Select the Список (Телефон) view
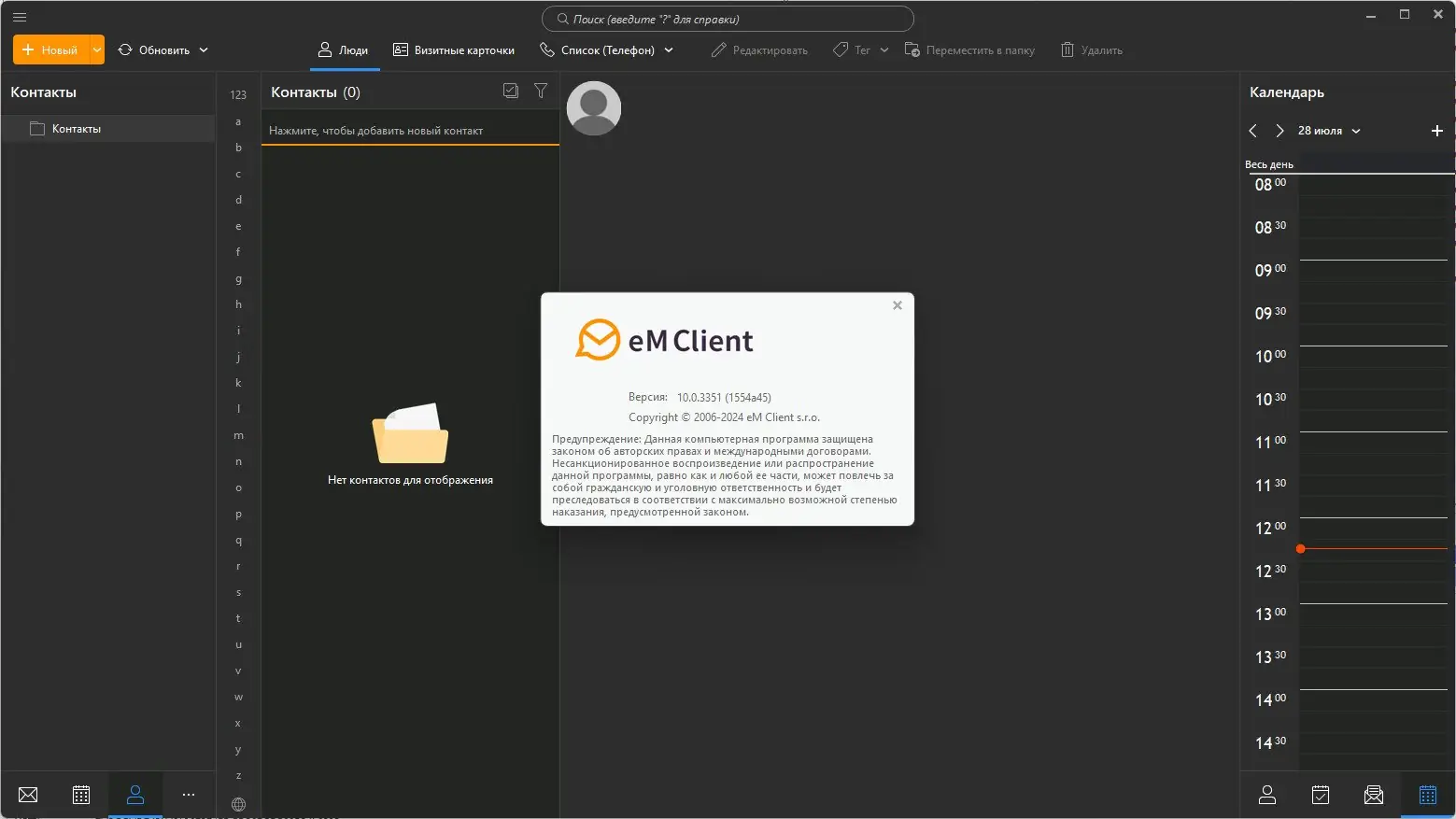1456x819 pixels. [x=598, y=50]
